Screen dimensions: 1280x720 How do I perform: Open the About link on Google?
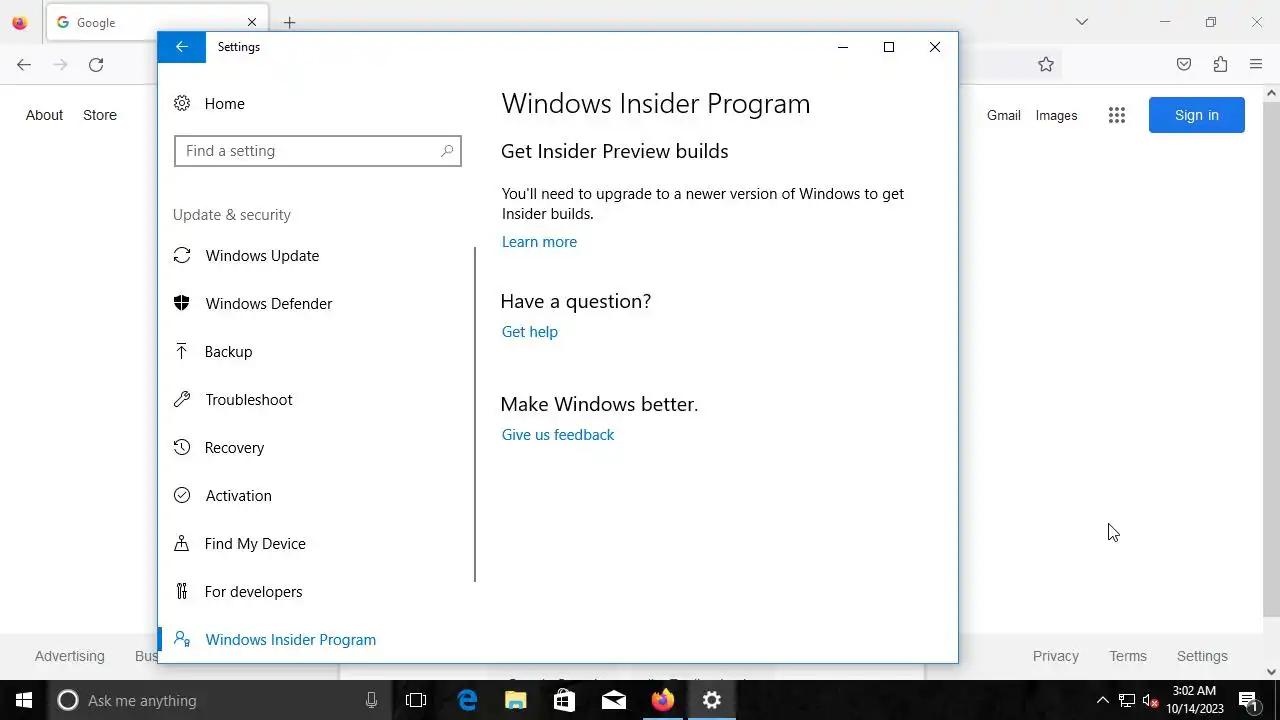pyautogui.click(x=44, y=115)
